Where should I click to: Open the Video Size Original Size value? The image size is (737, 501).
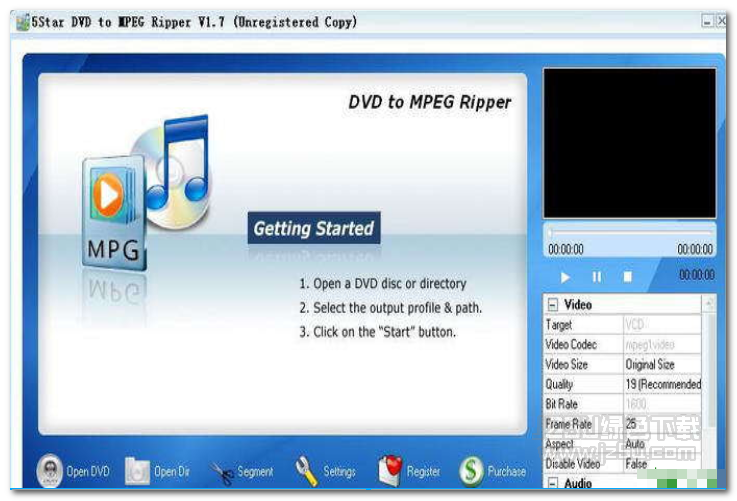click(662, 364)
